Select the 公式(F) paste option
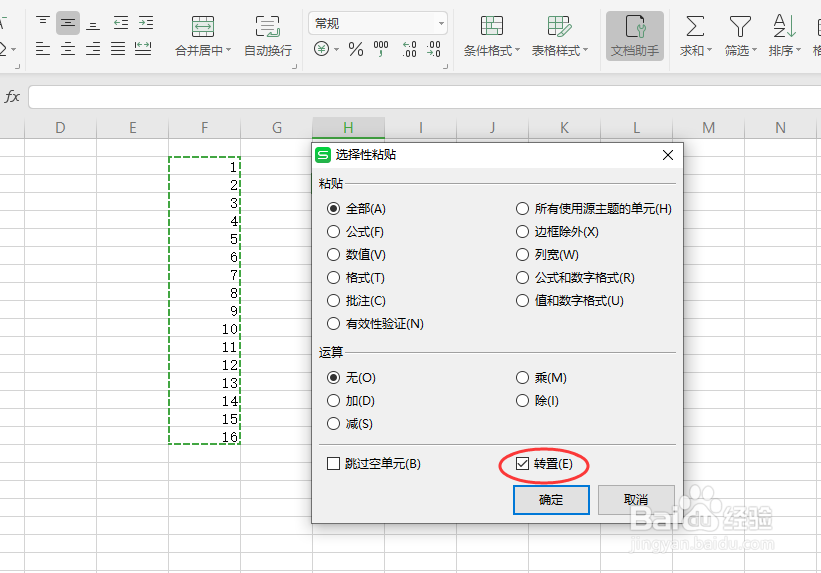 334,232
